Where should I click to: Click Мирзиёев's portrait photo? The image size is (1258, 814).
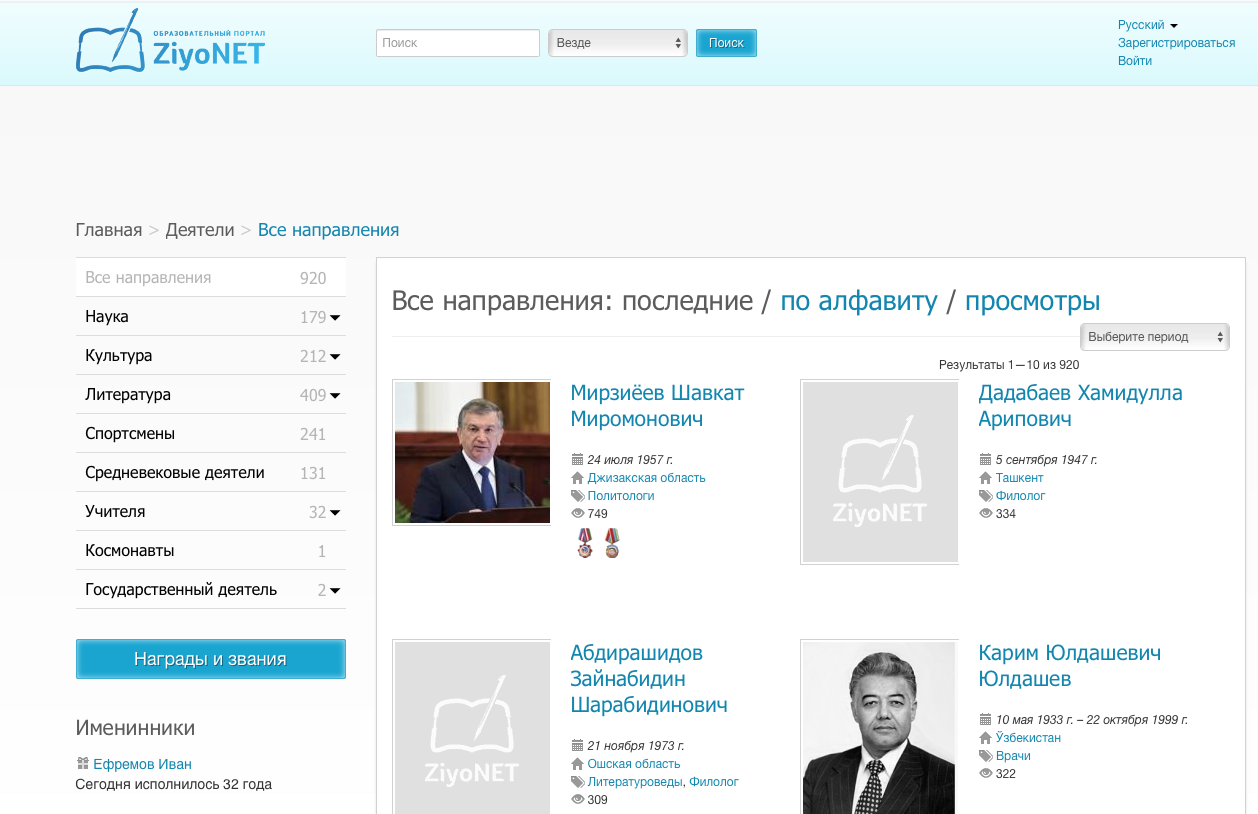point(471,452)
